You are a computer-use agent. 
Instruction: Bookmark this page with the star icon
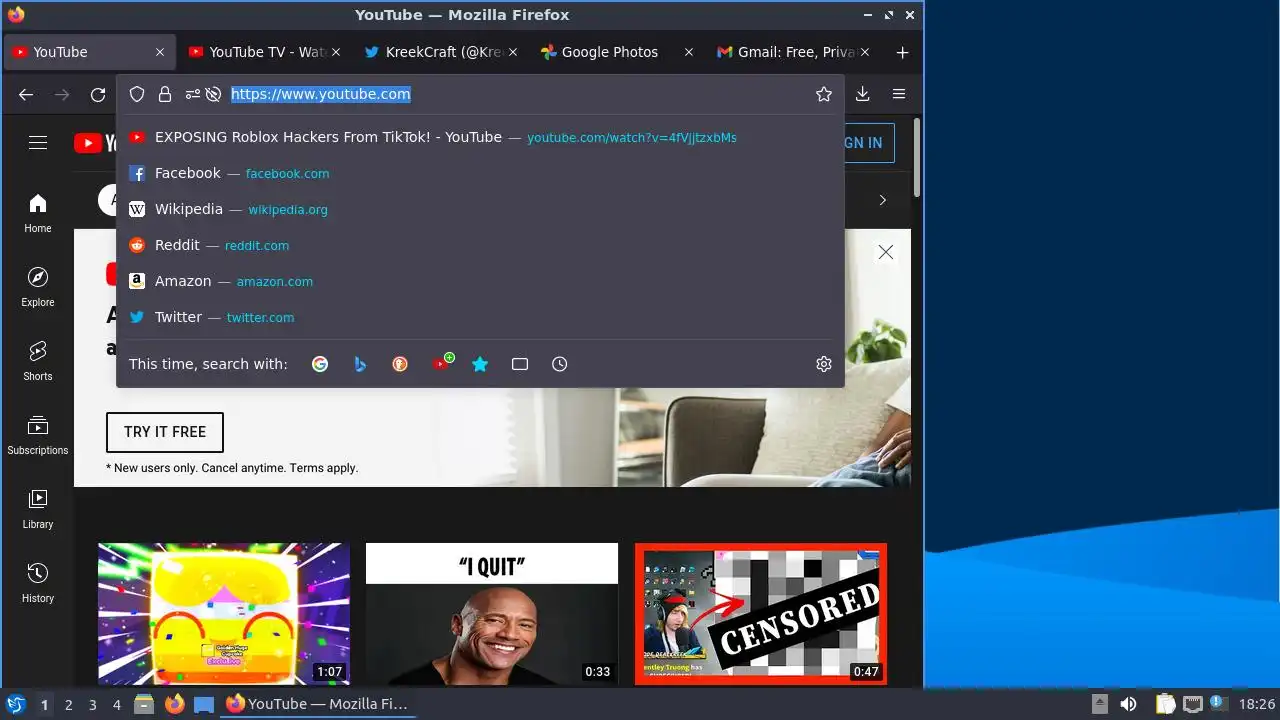824,94
